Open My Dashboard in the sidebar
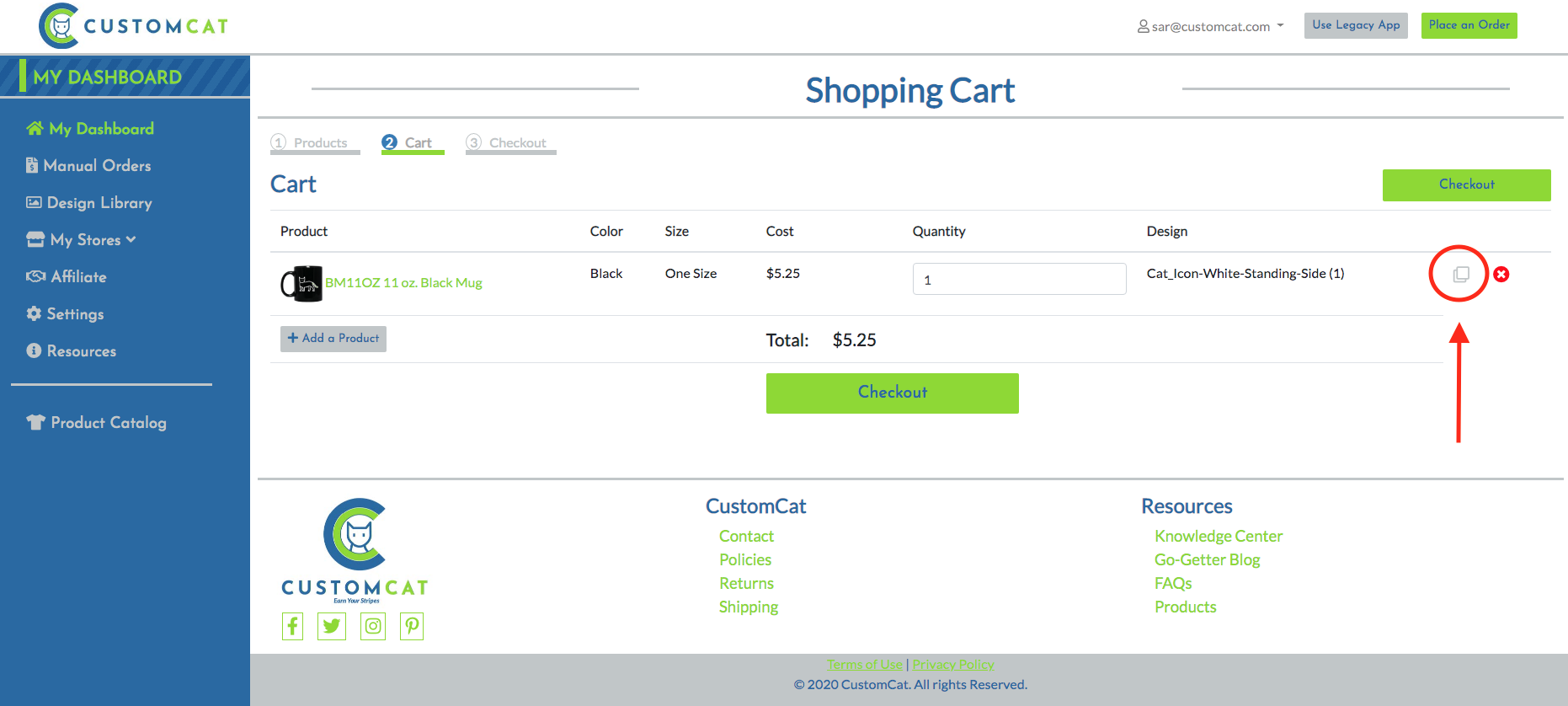1568x706 pixels. click(90, 129)
